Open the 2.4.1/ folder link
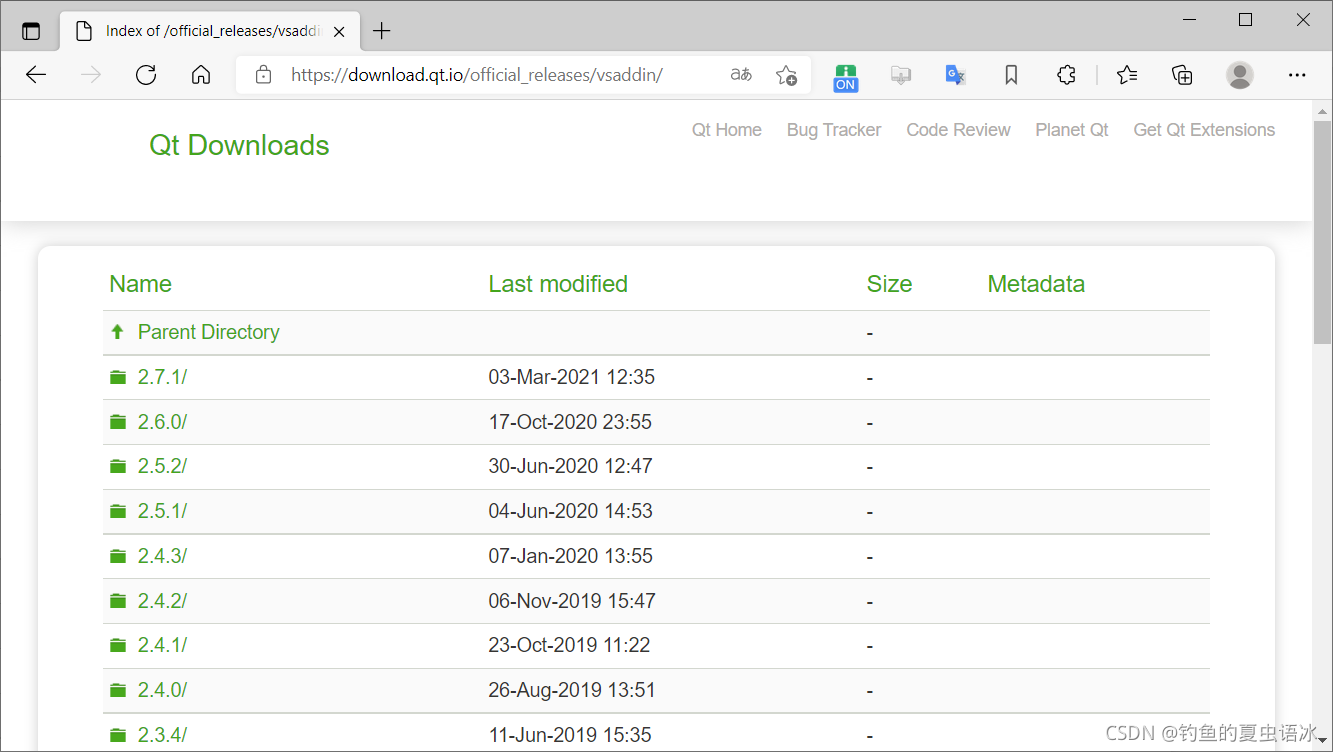The image size is (1333, 752). pos(162,645)
